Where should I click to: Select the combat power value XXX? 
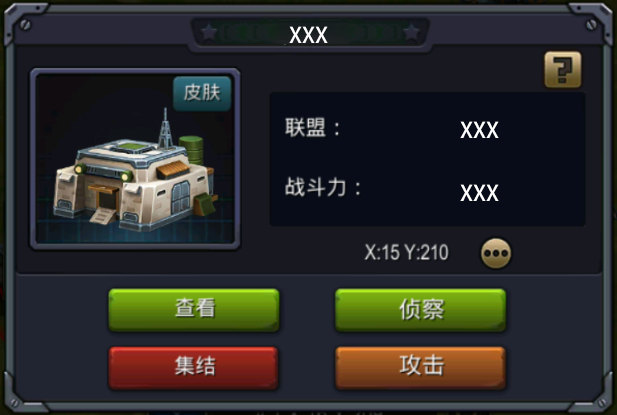pyautogui.click(x=479, y=193)
